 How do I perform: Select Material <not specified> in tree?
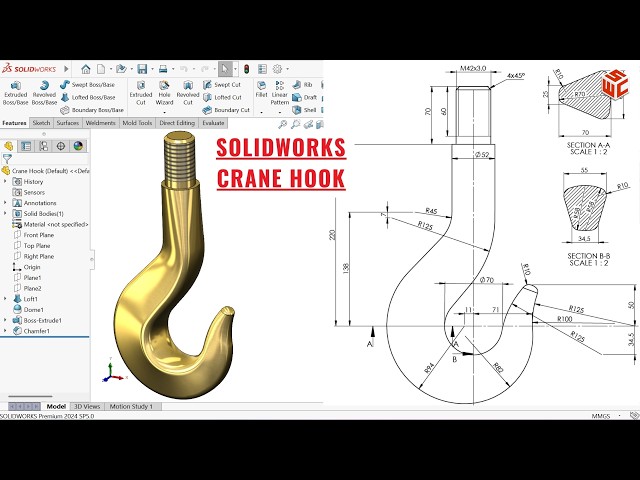click(x=51, y=224)
